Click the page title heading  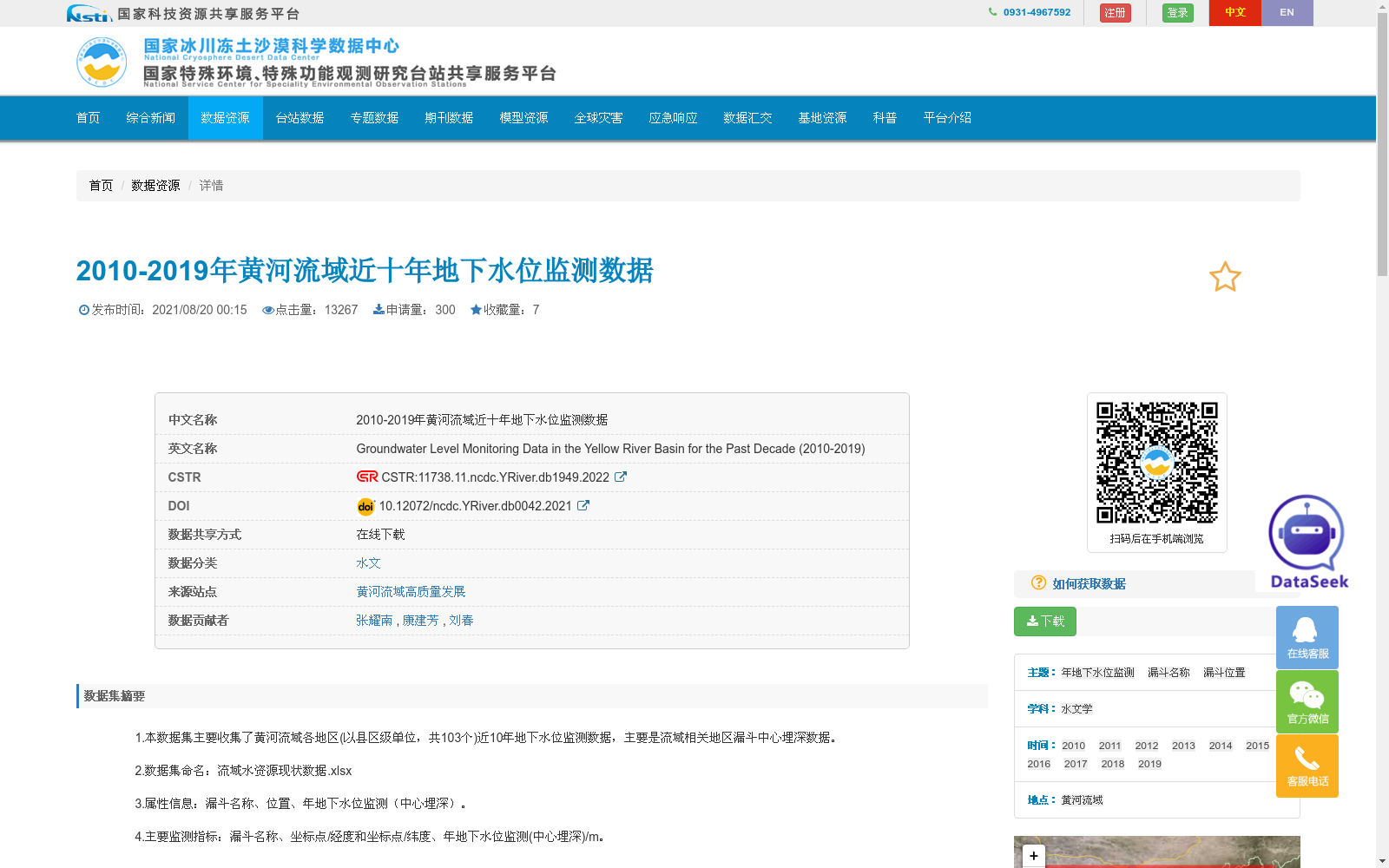(365, 271)
